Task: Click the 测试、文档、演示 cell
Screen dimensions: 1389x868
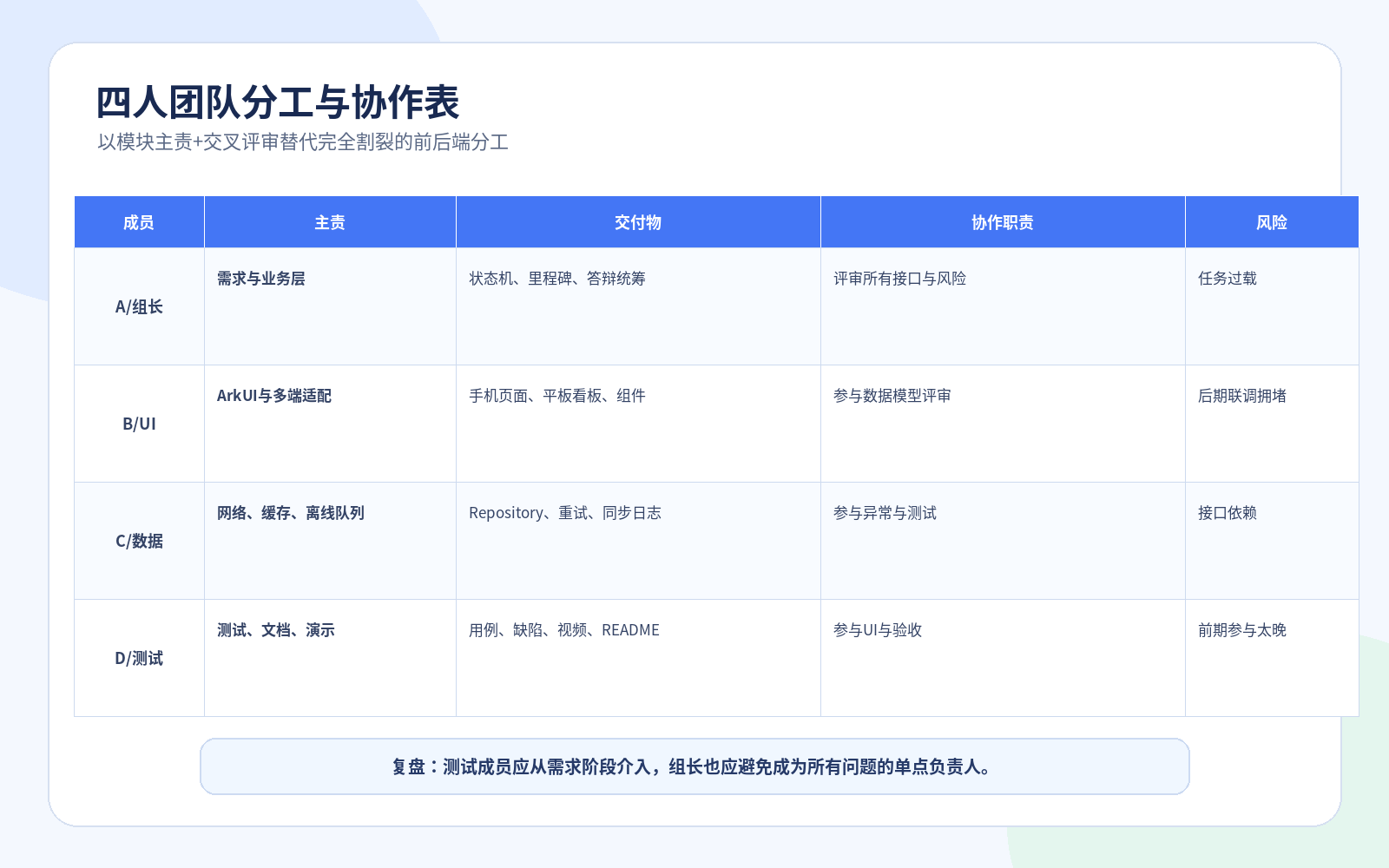Action: [330, 658]
